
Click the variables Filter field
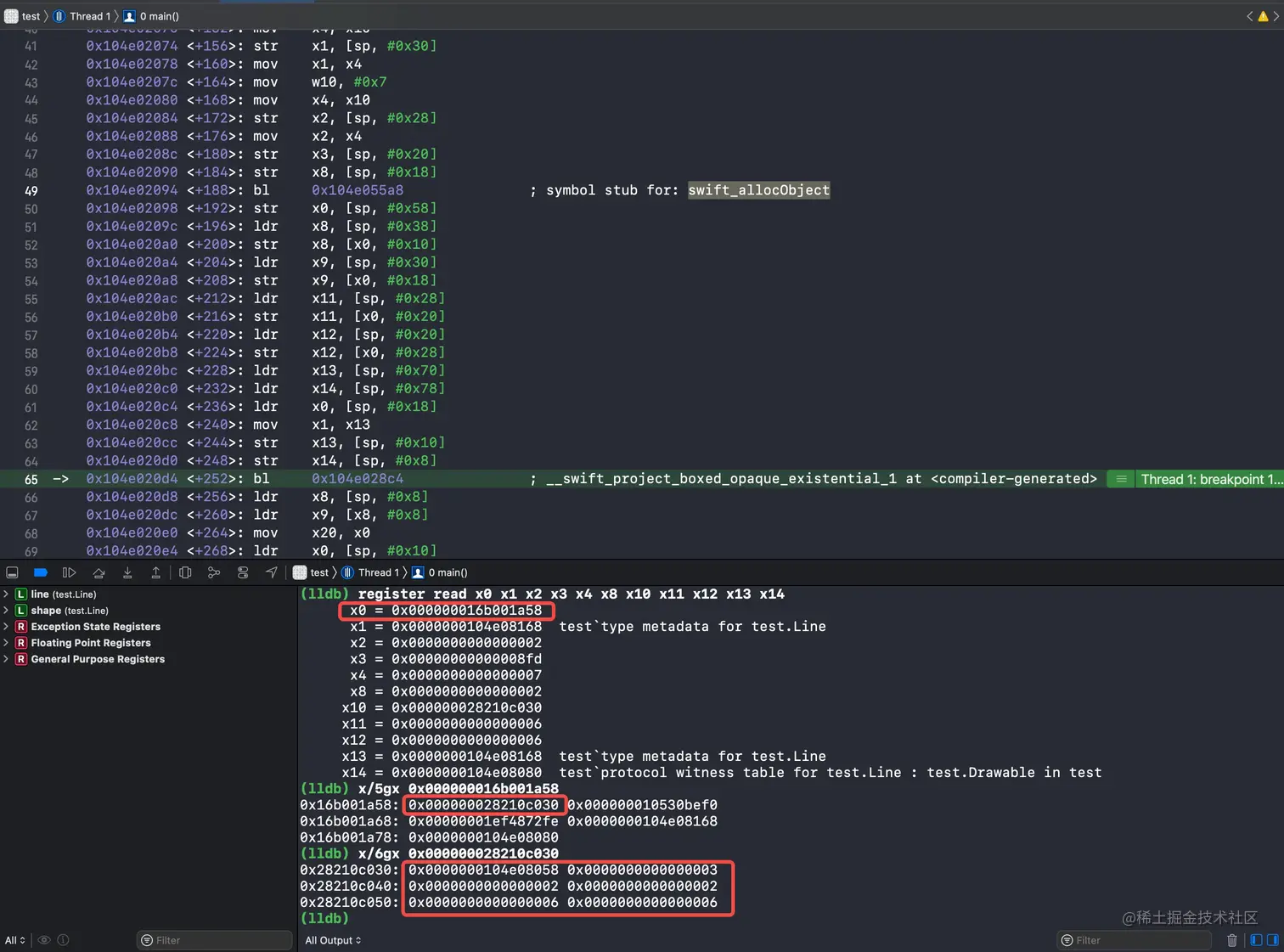click(214, 940)
